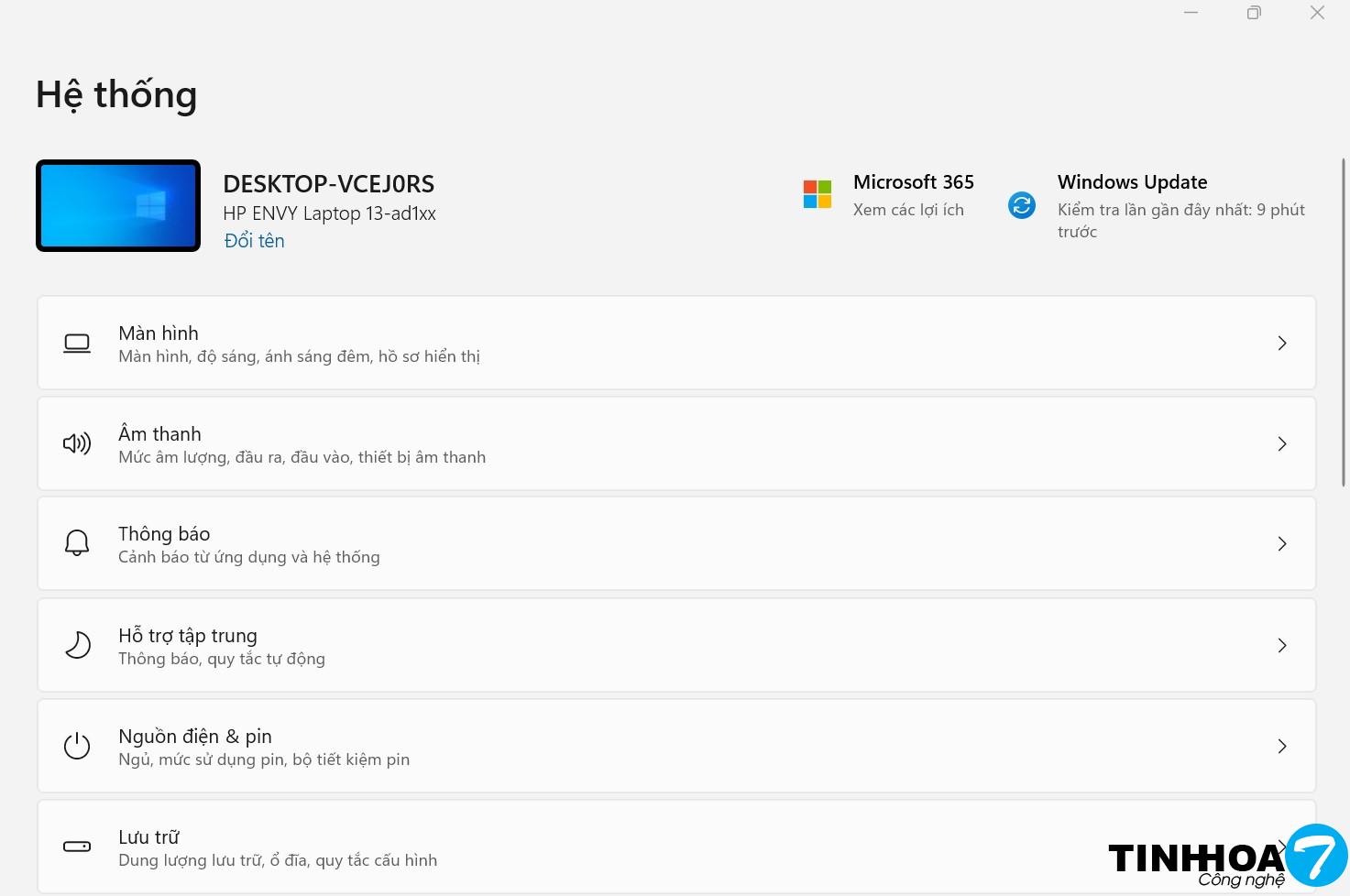Click the desktop wallpaper preview thumbnail
This screenshot has height=896, width=1350.
tap(118, 205)
